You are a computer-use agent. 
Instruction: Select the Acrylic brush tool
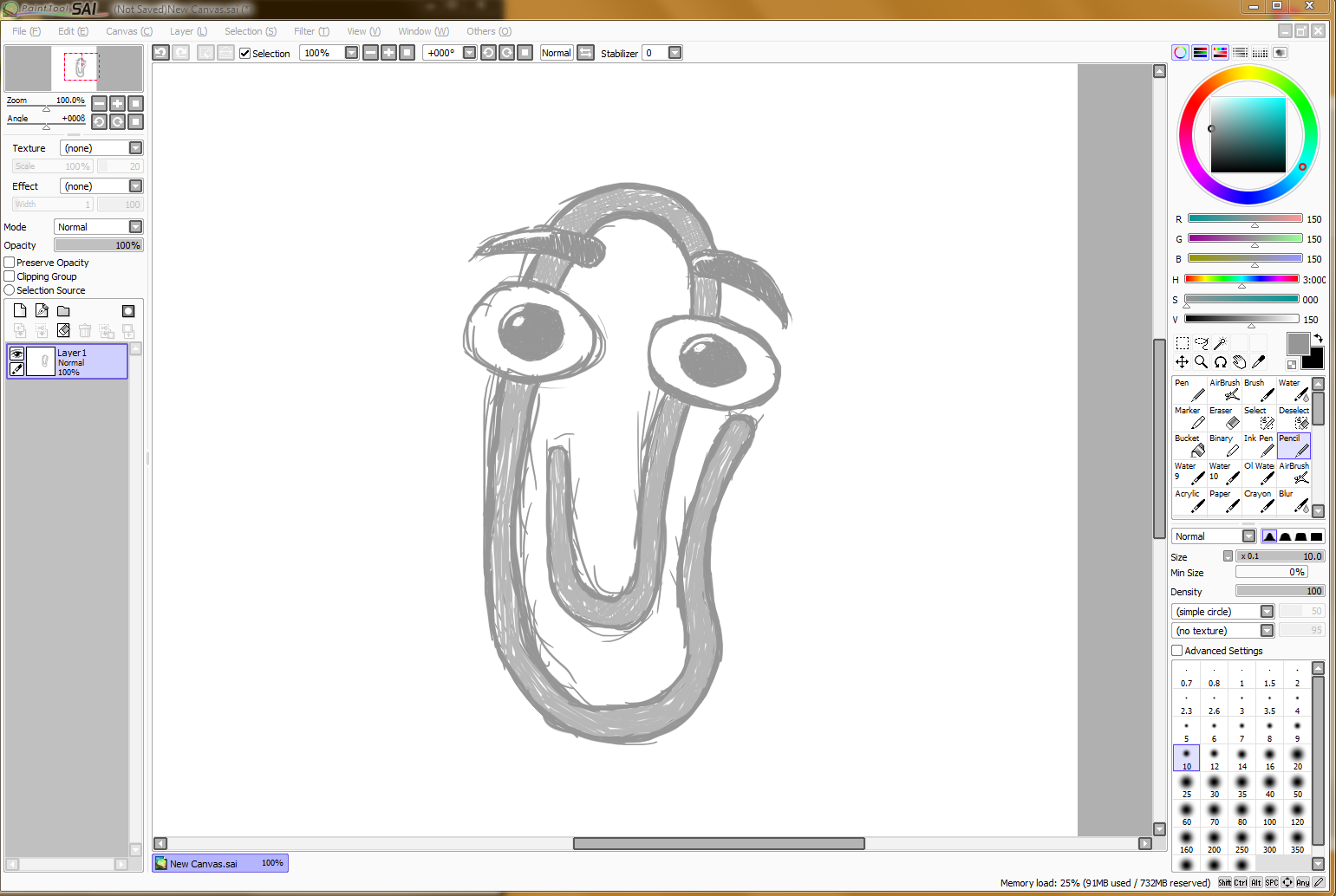1189,501
